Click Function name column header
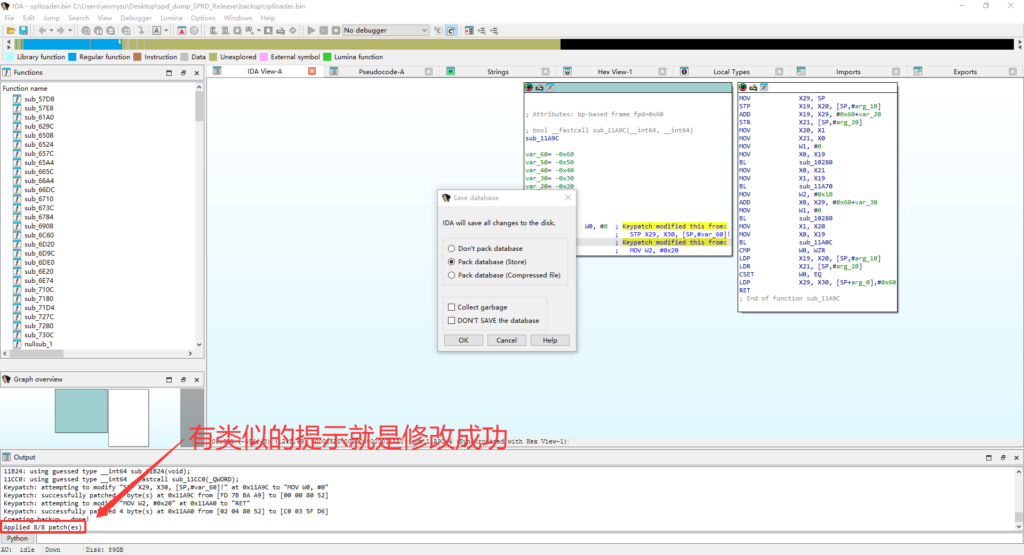This screenshot has width=1024, height=555. (98, 88)
